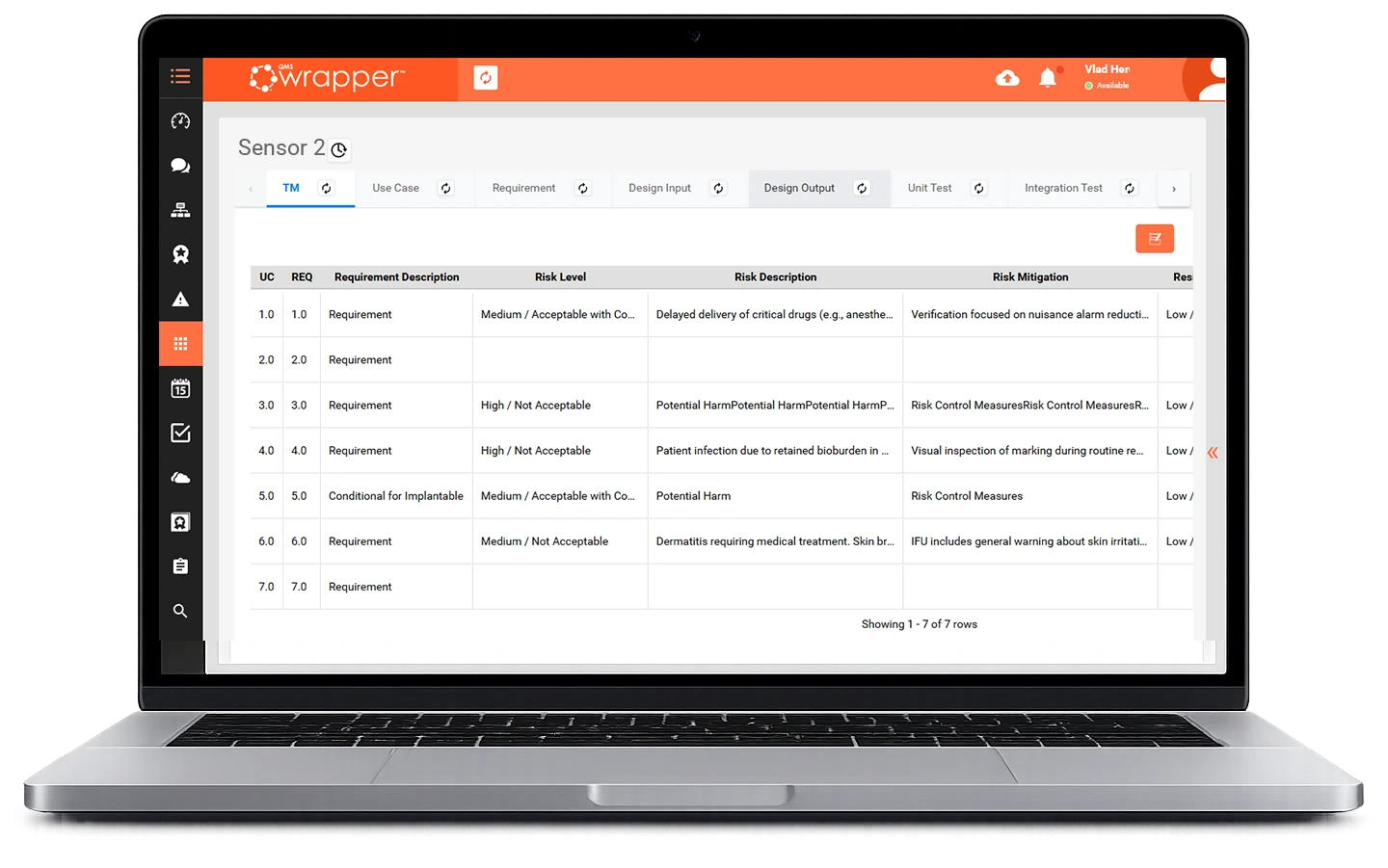
Task: Switch to the Use Case tab
Action: (395, 188)
